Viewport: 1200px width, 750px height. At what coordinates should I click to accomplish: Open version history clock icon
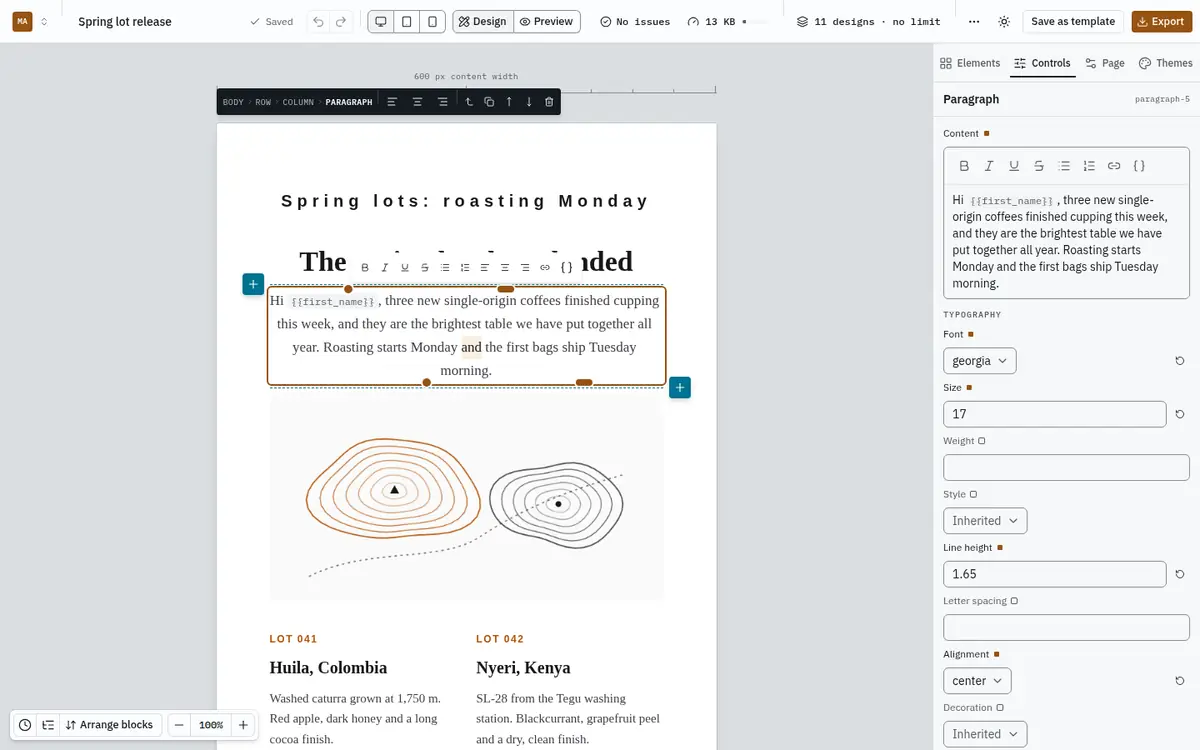click(x=25, y=725)
